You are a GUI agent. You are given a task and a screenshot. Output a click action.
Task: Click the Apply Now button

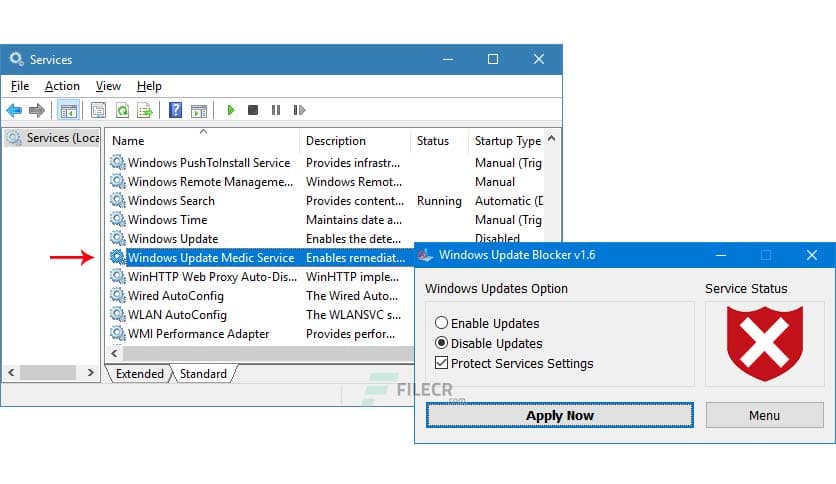[560, 415]
